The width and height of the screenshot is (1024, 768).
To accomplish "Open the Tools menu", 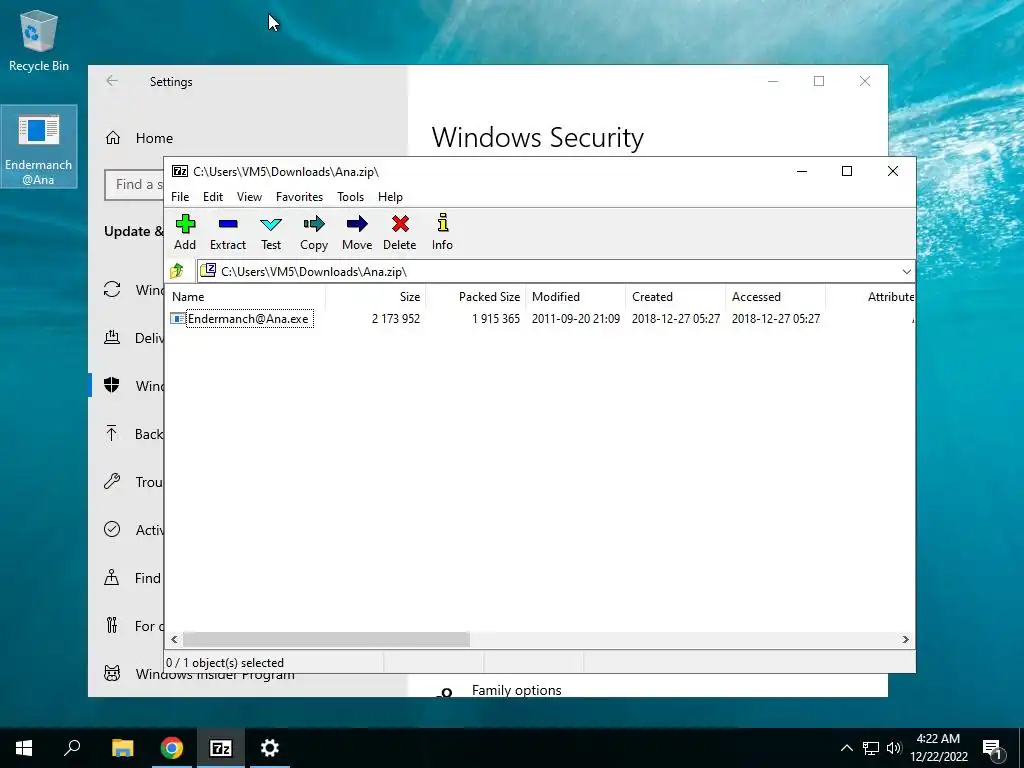I will [x=350, y=197].
